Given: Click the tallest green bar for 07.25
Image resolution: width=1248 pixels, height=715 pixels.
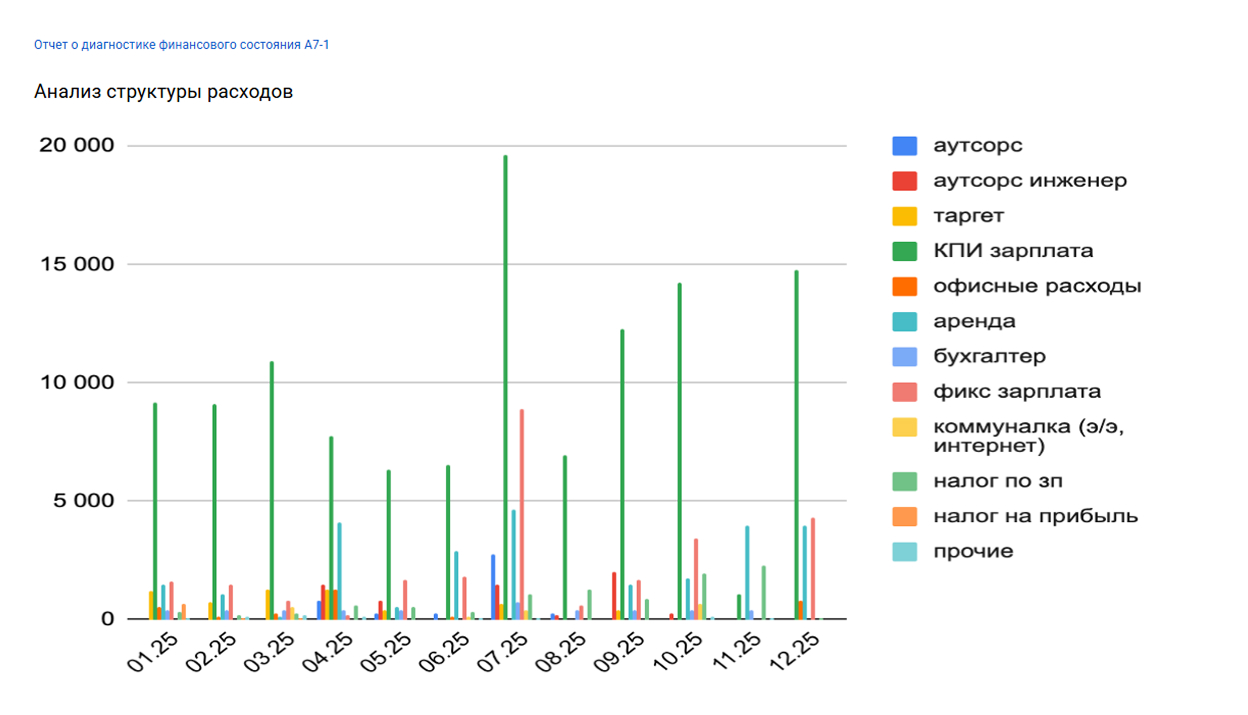Looking at the screenshot, I should click(x=506, y=387).
